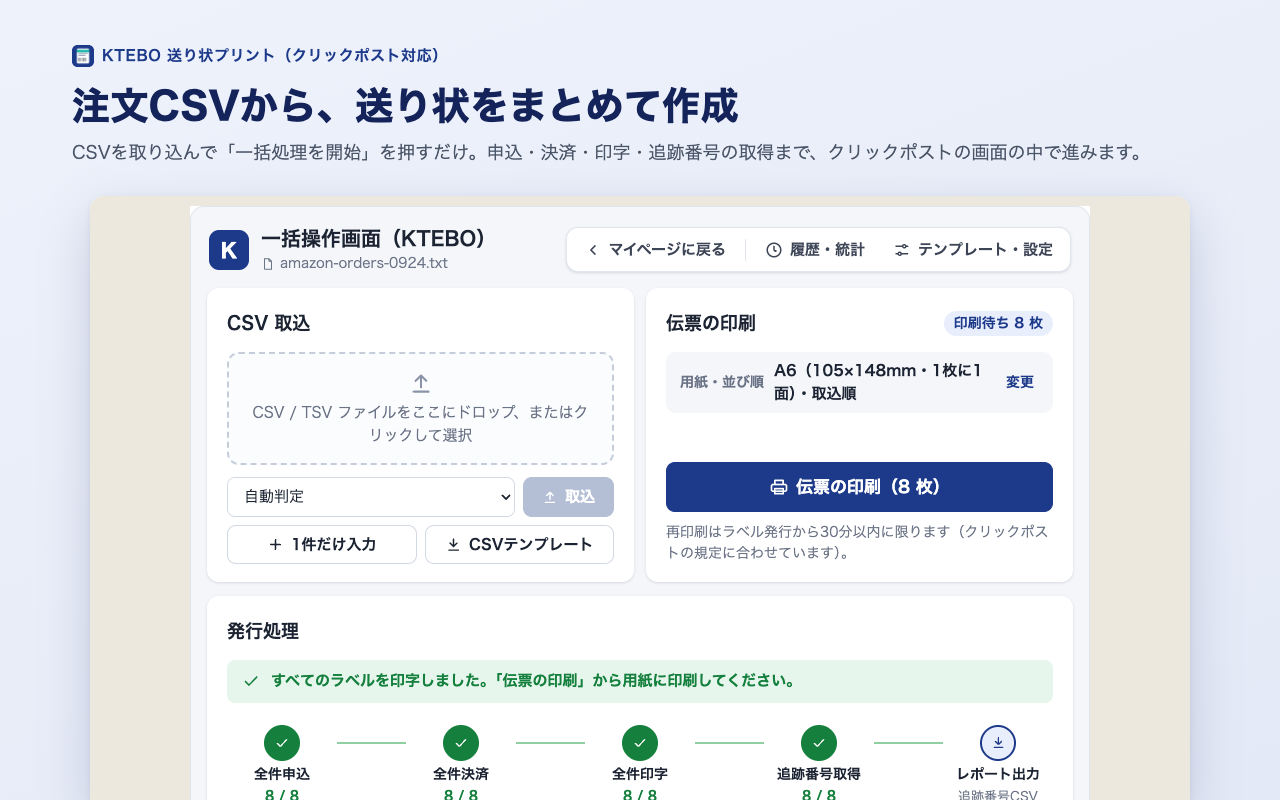Open テンプレート・設定 settings
This screenshot has height=800, width=1280.
(x=973, y=250)
